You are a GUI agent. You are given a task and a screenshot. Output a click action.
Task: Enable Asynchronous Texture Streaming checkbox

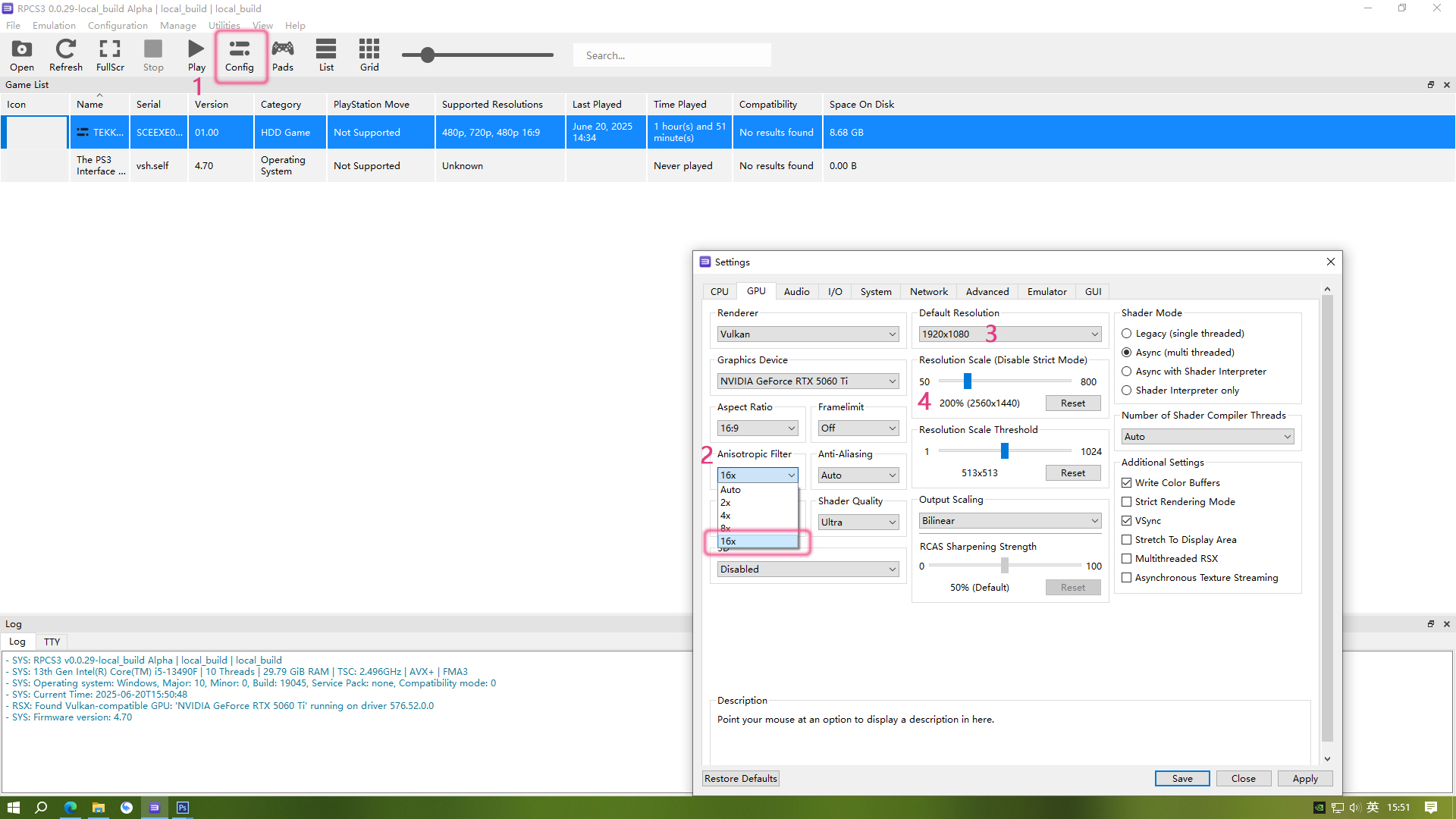[1126, 578]
